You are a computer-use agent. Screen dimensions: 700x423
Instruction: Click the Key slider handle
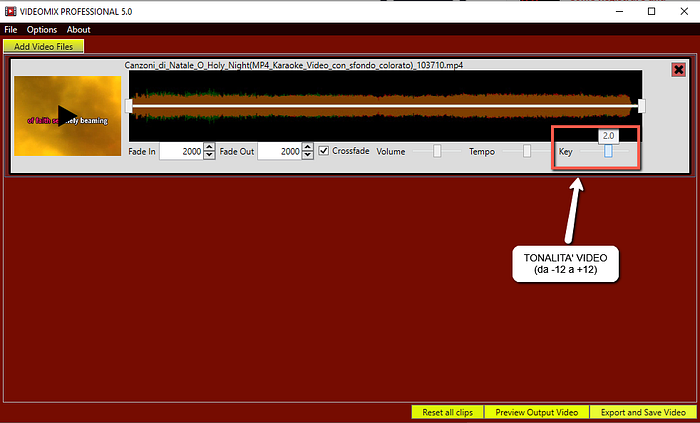tap(608, 151)
